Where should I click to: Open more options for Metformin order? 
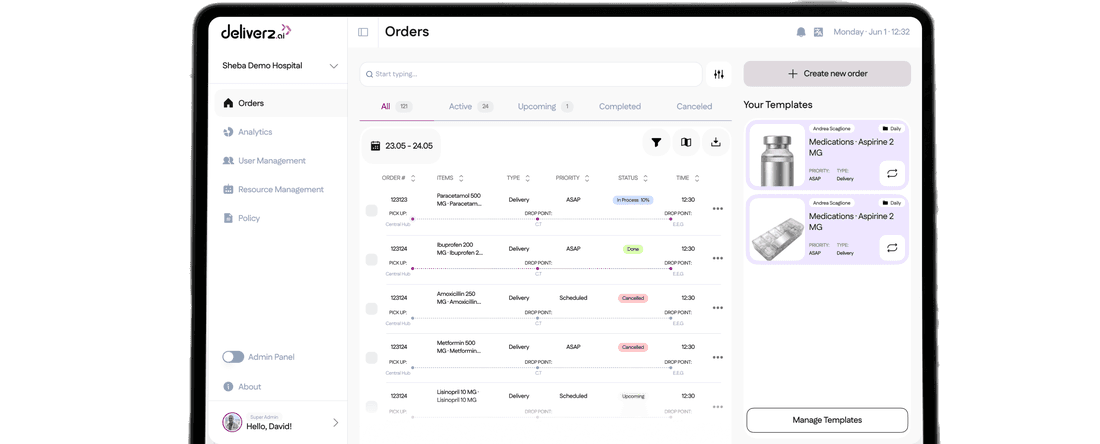coord(718,357)
